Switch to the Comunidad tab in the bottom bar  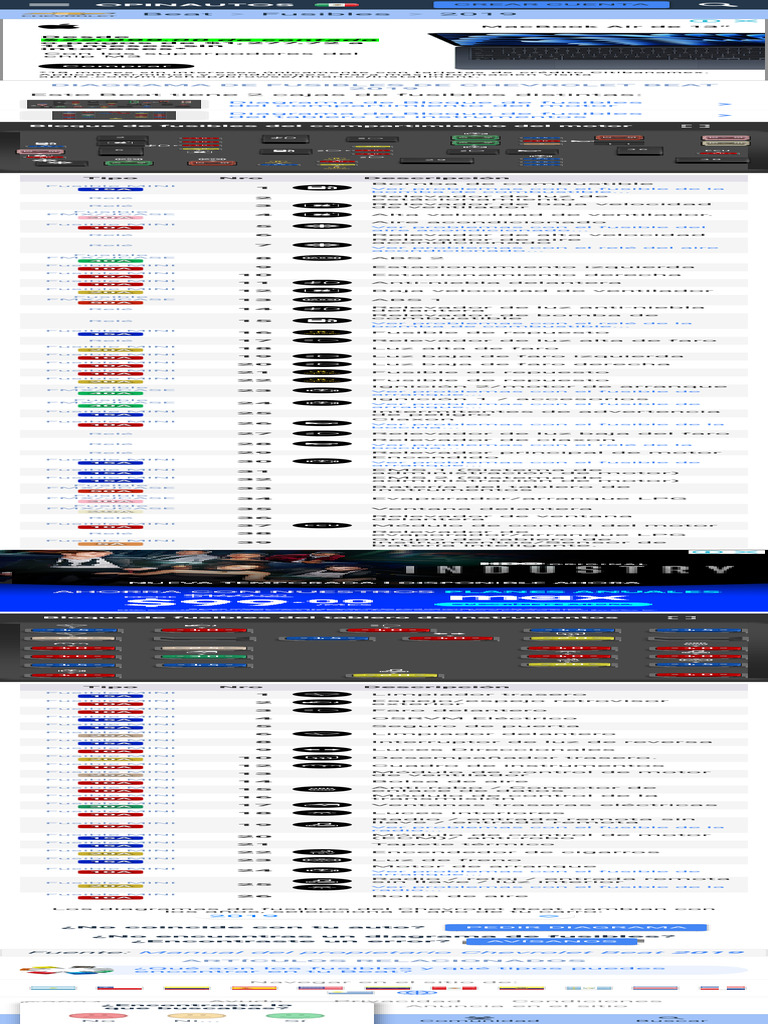(480, 1019)
